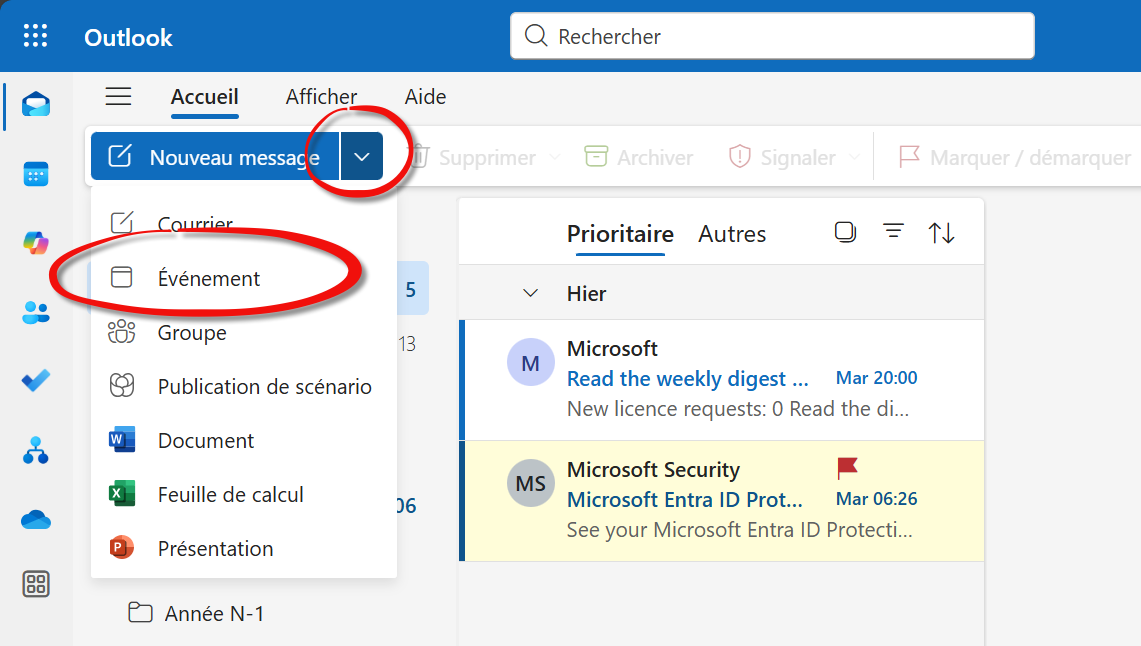Toggle the red flag on Microsoft Security email
This screenshot has width=1141, height=646.
pos(847,468)
